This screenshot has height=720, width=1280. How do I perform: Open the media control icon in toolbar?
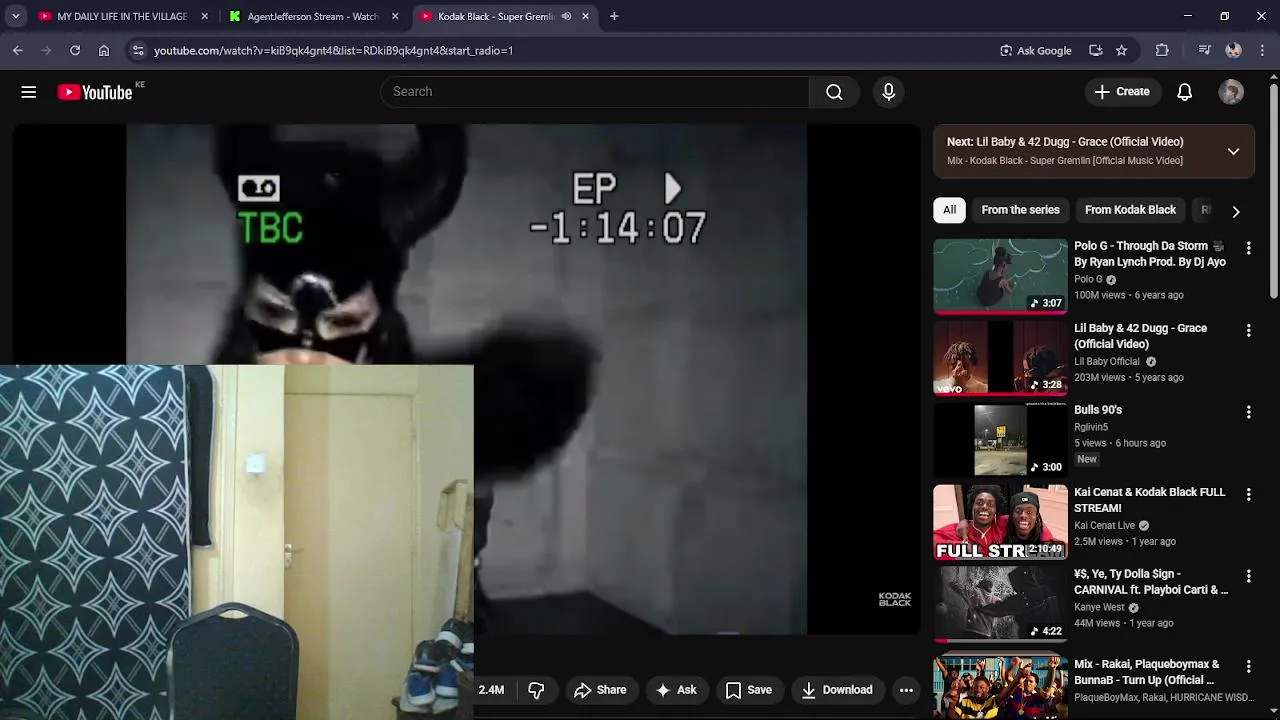(1204, 50)
